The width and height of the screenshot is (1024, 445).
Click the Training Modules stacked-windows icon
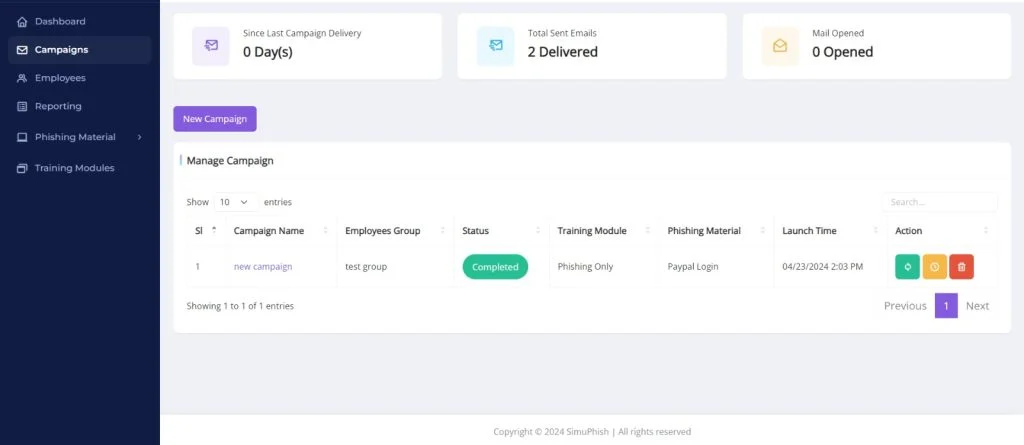[22, 168]
